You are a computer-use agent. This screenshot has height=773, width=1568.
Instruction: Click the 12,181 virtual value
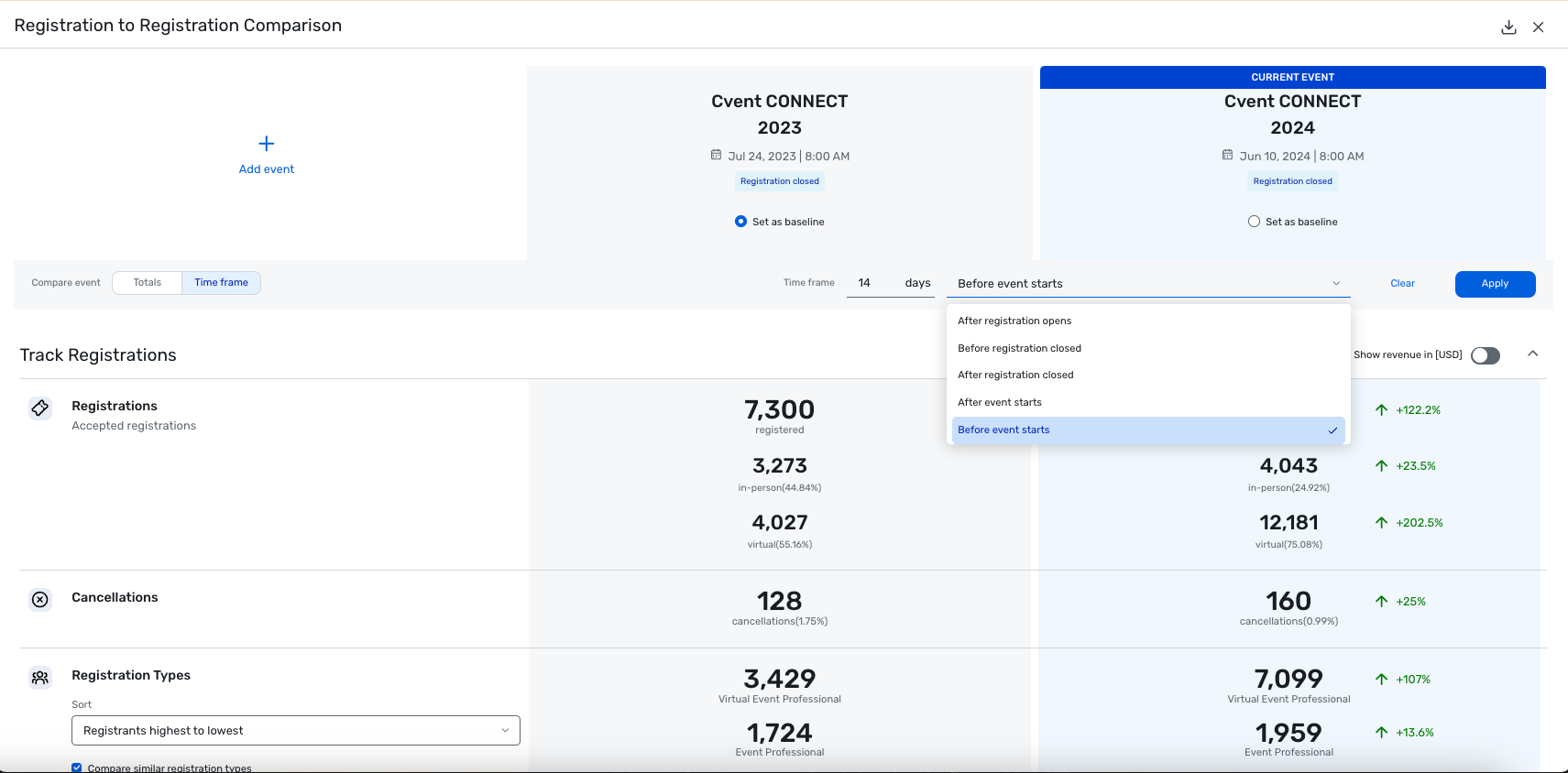[x=1288, y=523]
